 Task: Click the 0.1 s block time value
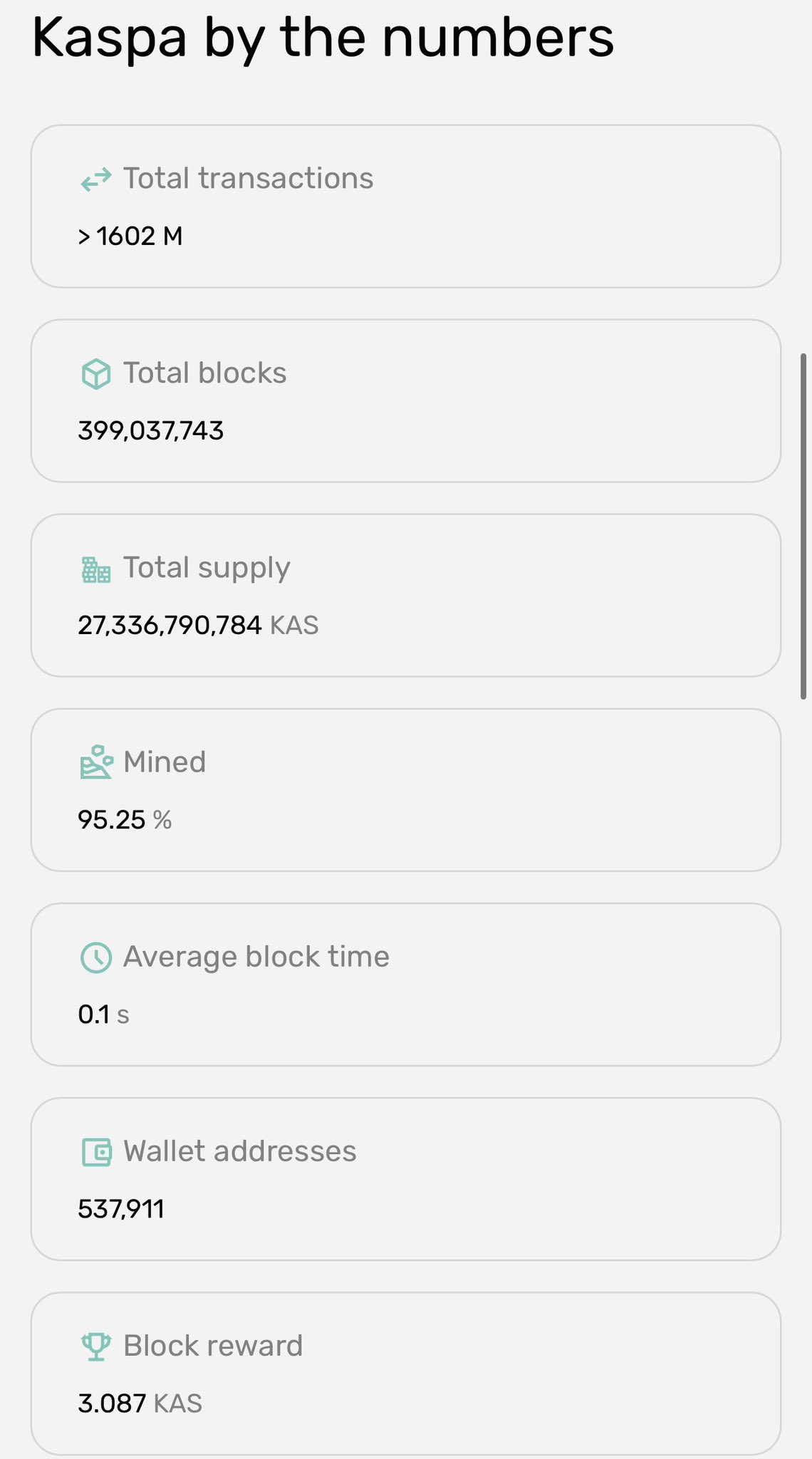(104, 1014)
